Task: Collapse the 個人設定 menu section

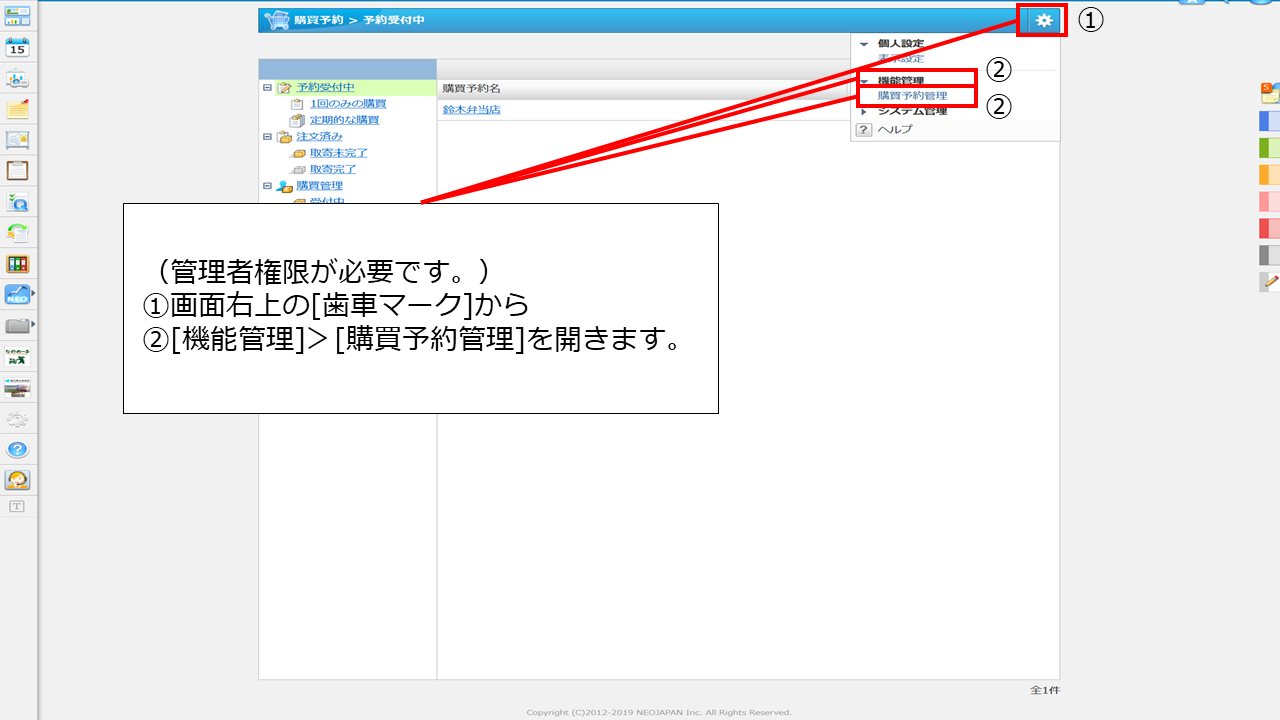Action: coord(864,44)
